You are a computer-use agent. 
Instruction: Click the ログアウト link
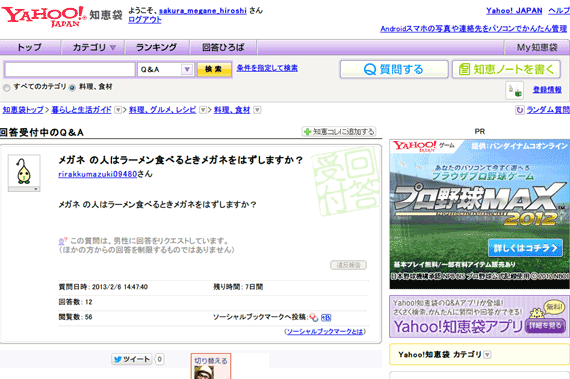pyautogui.click(x=145, y=20)
